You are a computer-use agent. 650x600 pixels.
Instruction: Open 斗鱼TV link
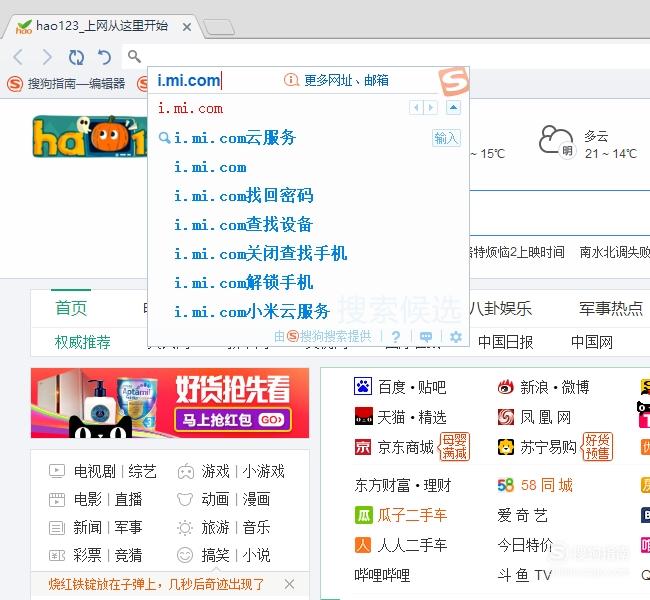(524, 575)
